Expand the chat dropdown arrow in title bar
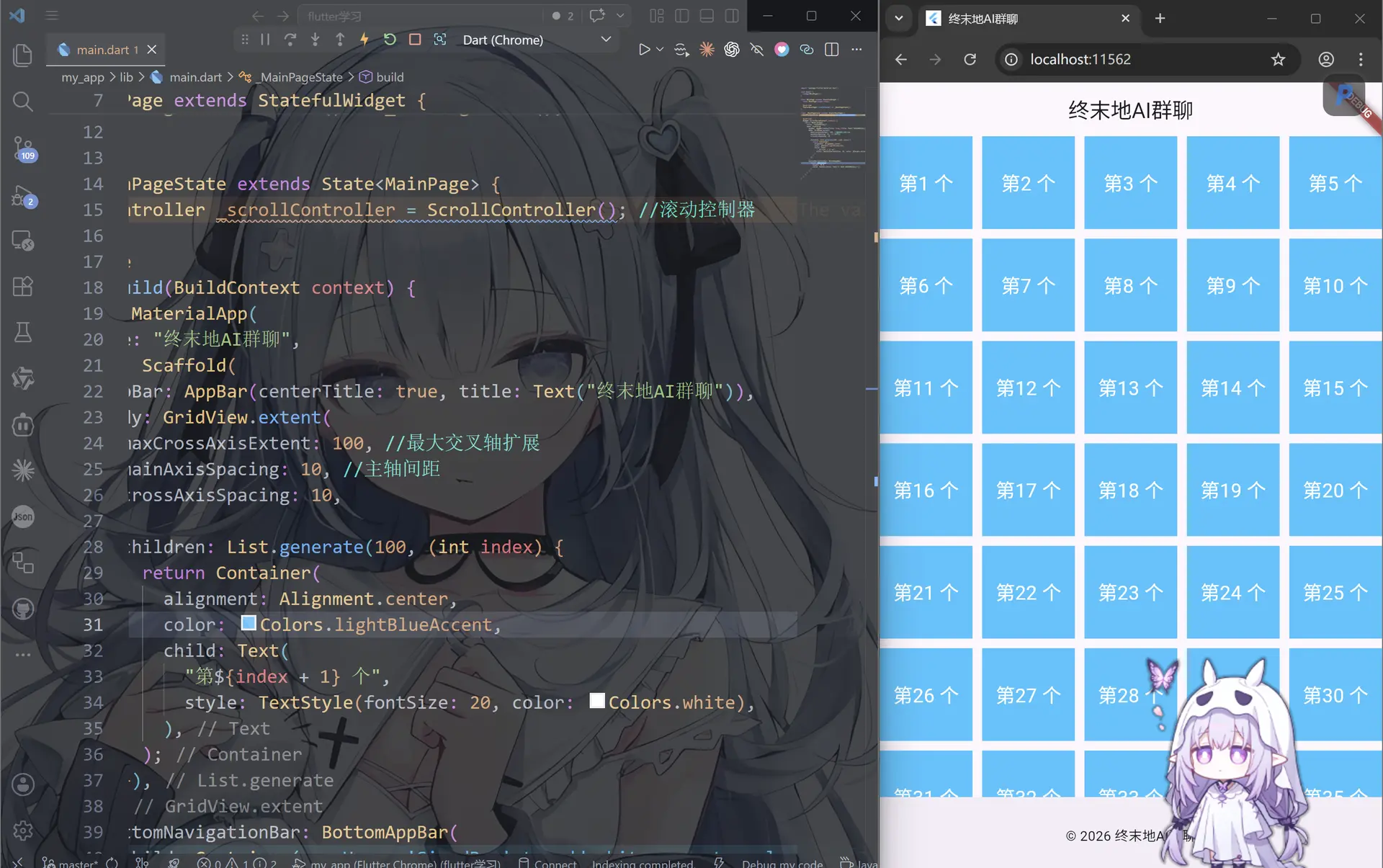Screen dimensions: 1383x868 click(620, 16)
